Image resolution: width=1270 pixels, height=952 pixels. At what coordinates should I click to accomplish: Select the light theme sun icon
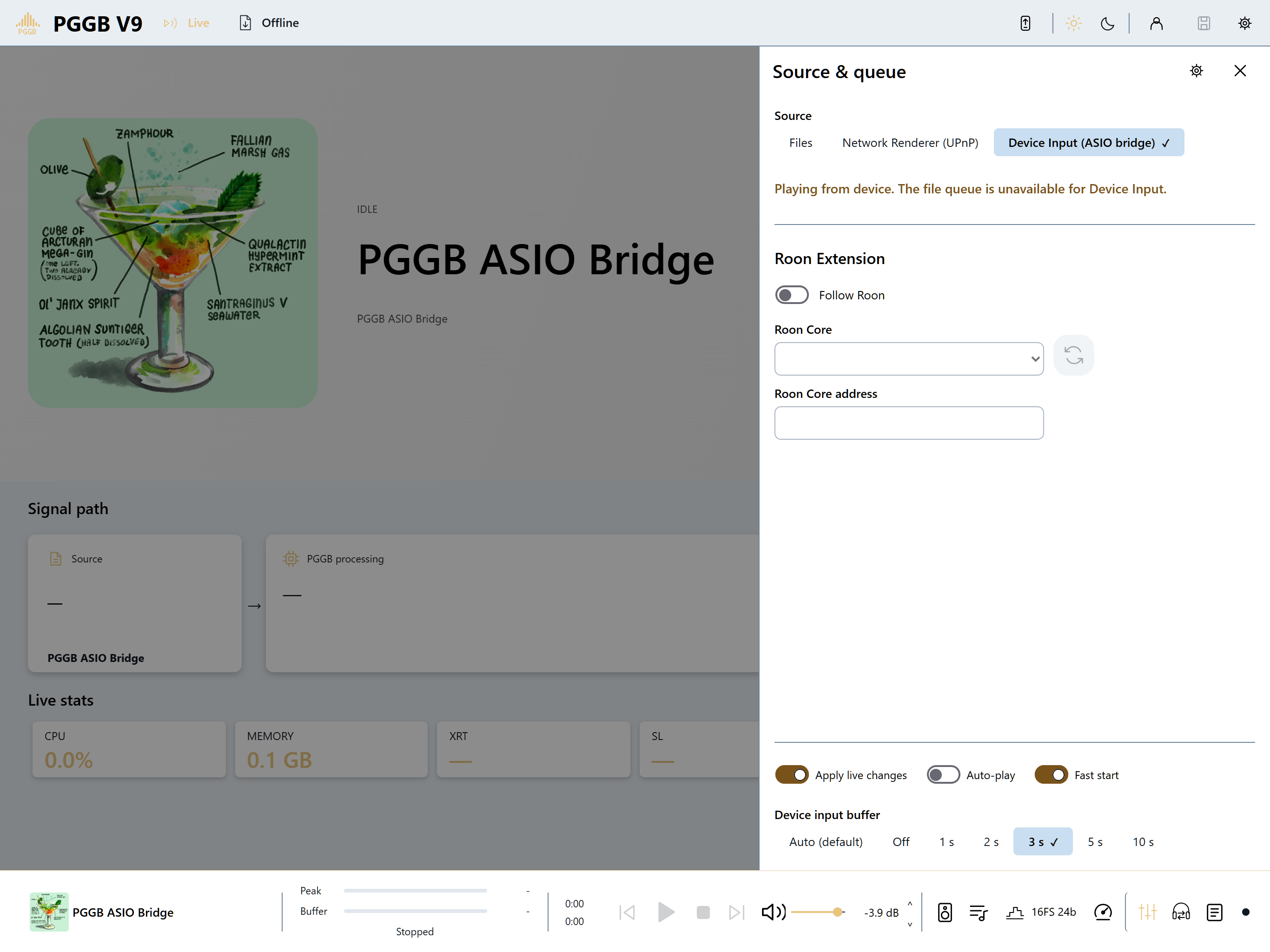click(1073, 24)
